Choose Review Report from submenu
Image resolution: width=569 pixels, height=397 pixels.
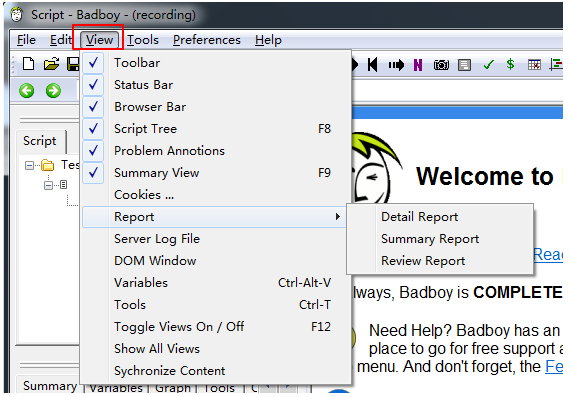coord(440,261)
